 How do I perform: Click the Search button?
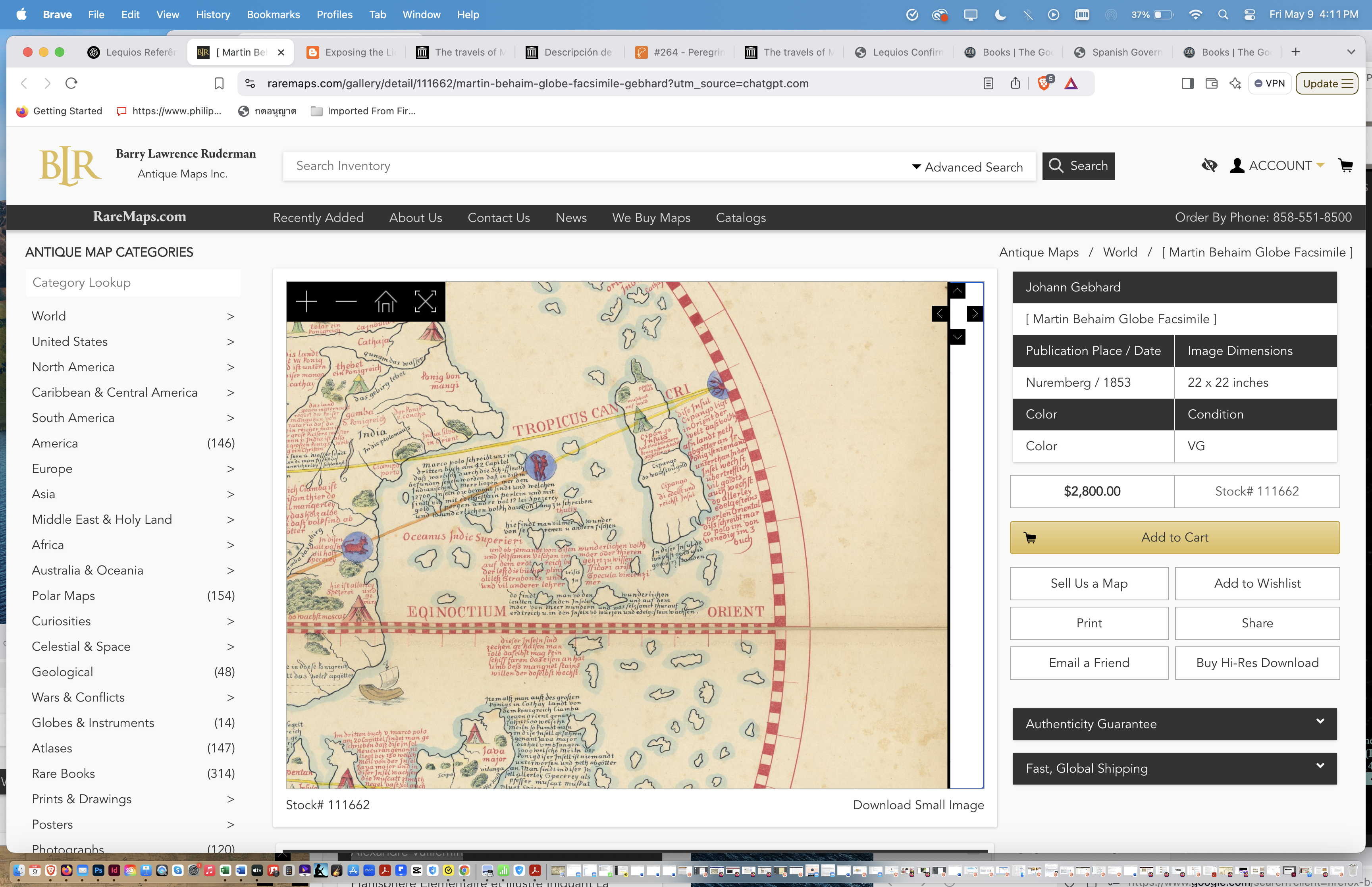click(x=1078, y=166)
